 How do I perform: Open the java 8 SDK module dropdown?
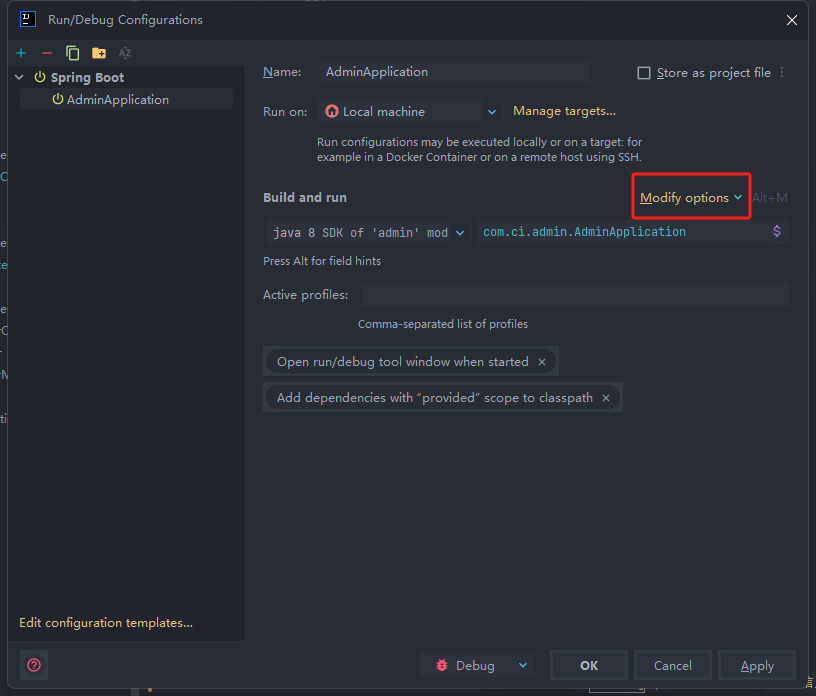[460, 232]
